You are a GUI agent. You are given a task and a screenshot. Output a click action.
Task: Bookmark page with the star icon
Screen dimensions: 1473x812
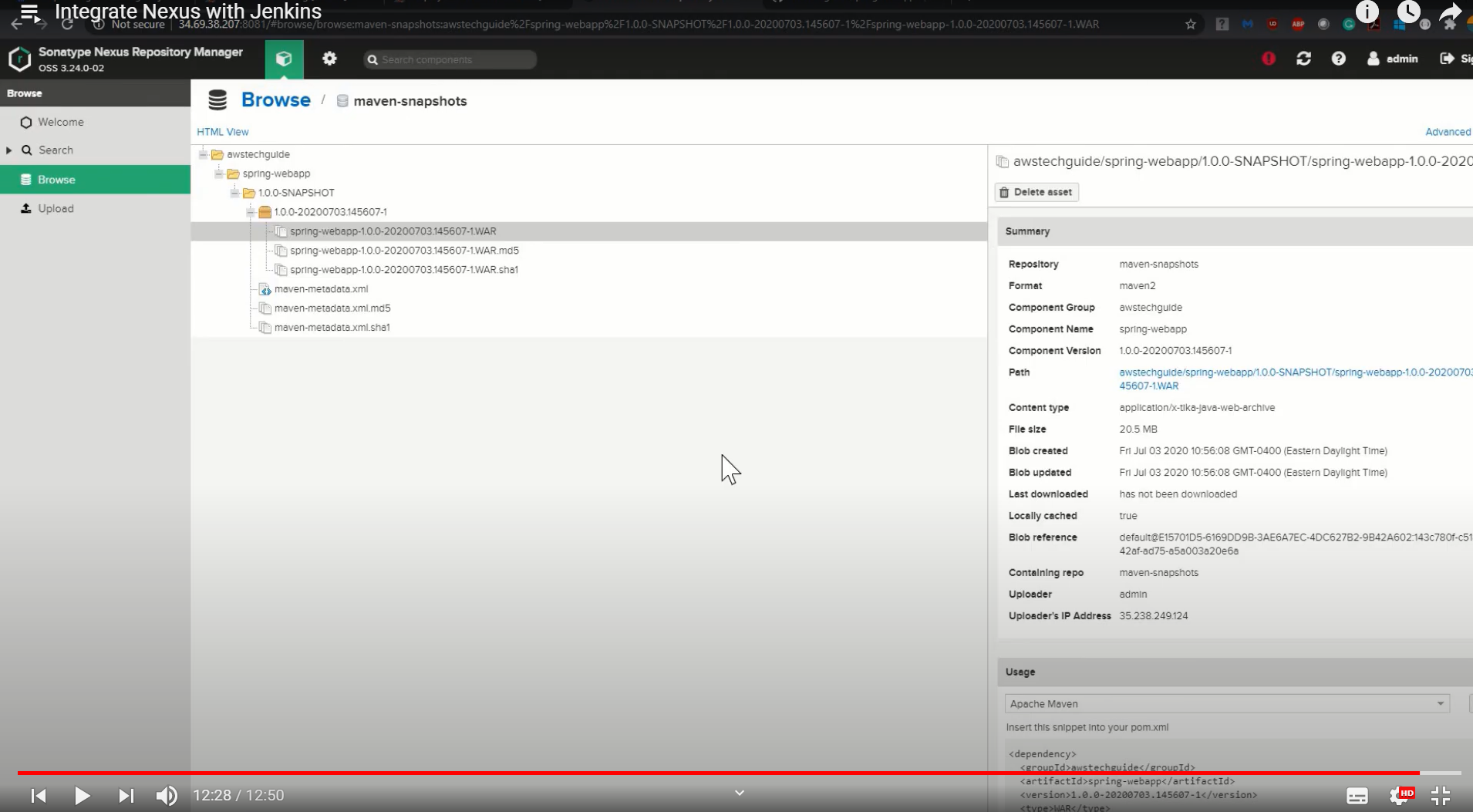coord(1191,25)
